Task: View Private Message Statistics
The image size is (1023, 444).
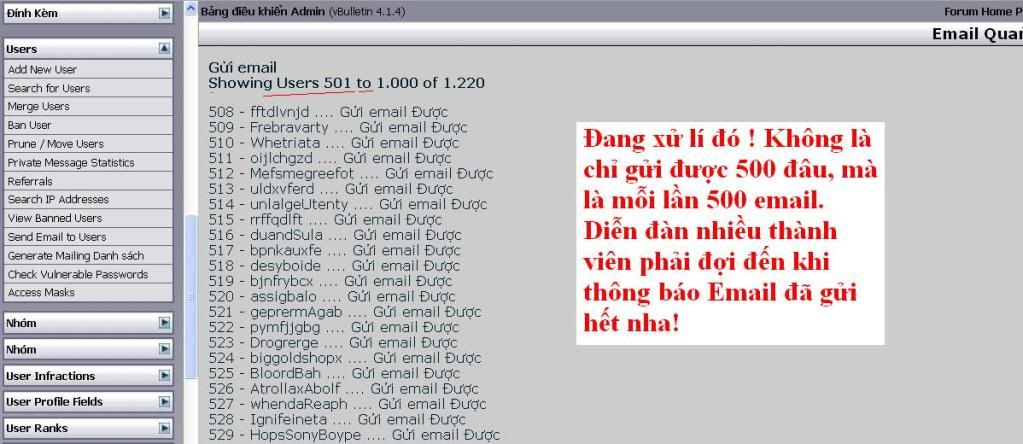Action: pos(71,162)
